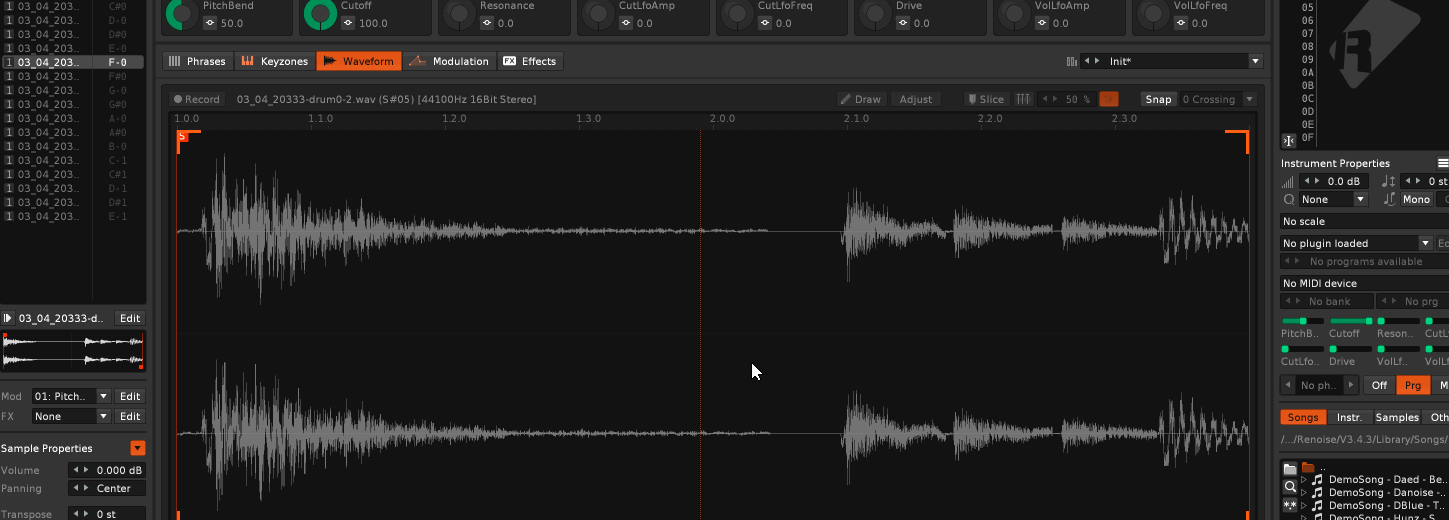Click the Record button
The height and width of the screenshot is (520, 1449).
click(x=195, y=99)
